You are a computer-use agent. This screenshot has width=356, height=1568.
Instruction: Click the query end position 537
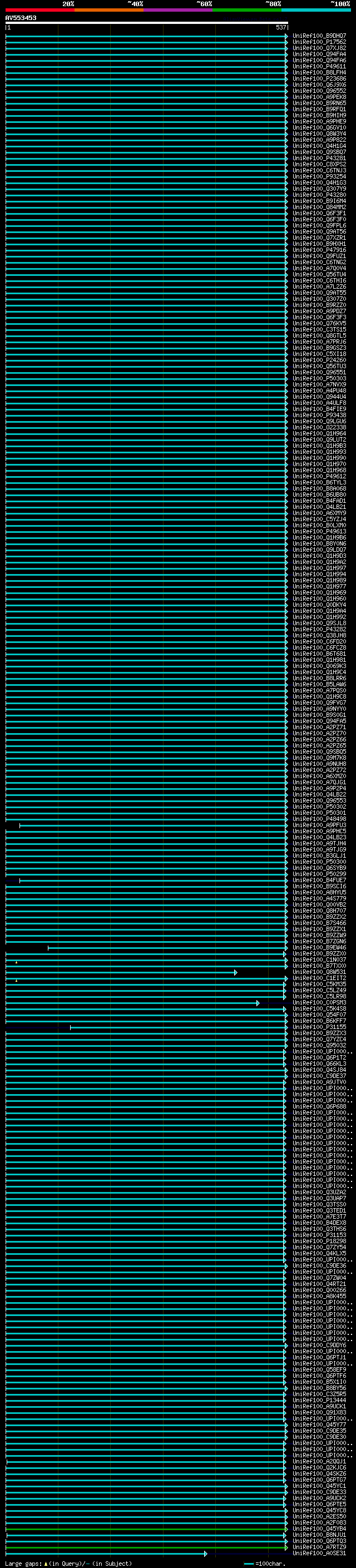pyautogui.click(x=280, y=27)
